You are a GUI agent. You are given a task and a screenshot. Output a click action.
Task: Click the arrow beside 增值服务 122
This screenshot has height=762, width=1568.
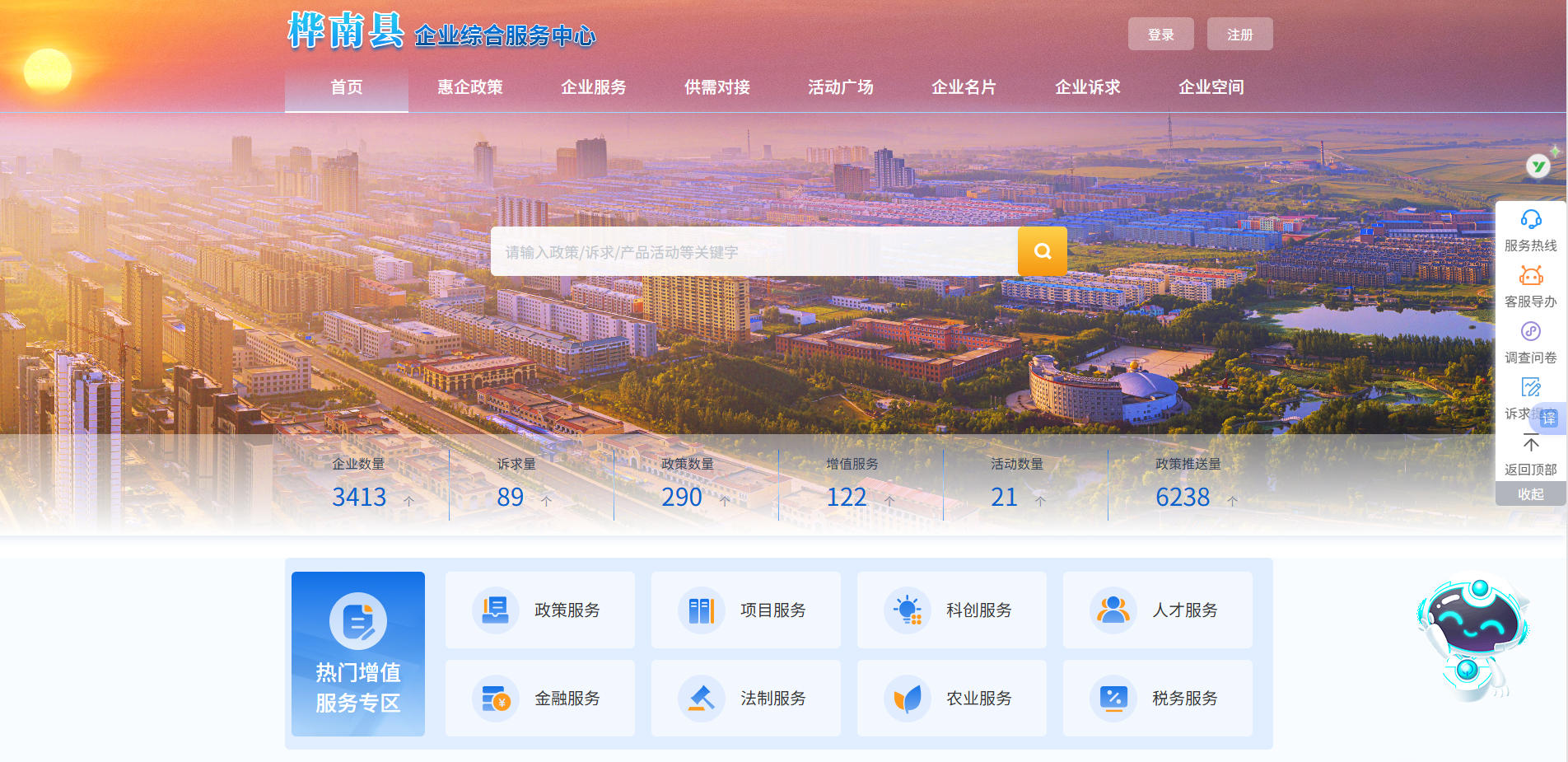889,500
